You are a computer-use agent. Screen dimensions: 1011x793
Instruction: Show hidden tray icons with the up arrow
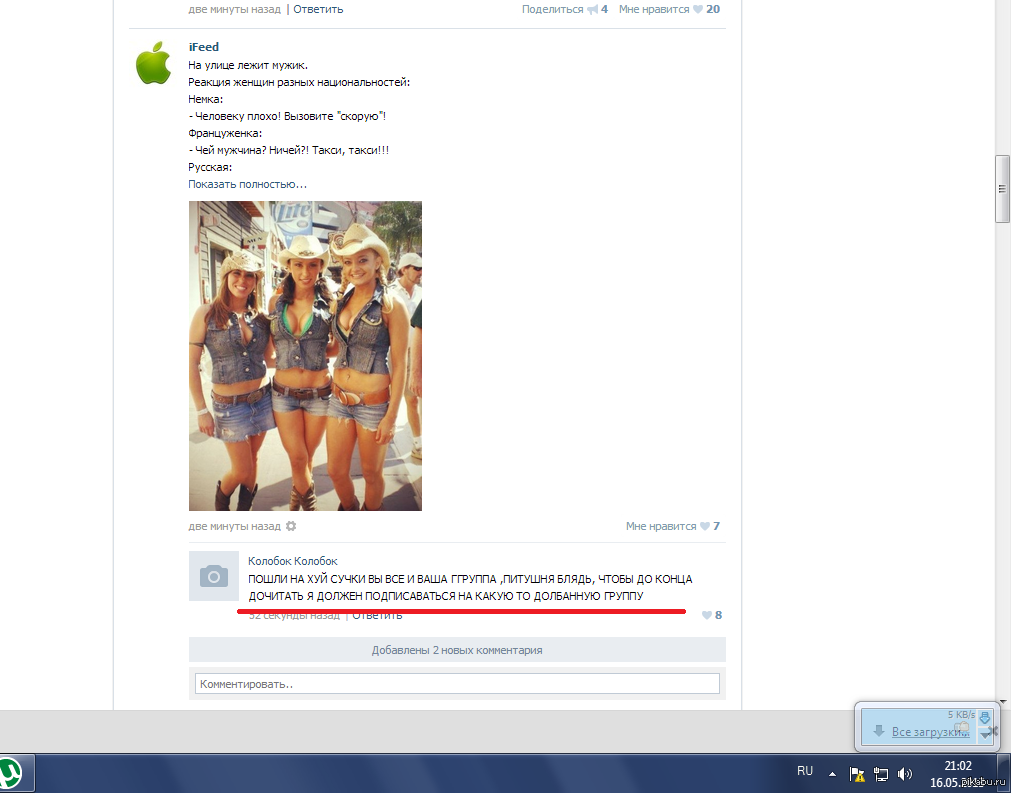[x=832, y=773]
